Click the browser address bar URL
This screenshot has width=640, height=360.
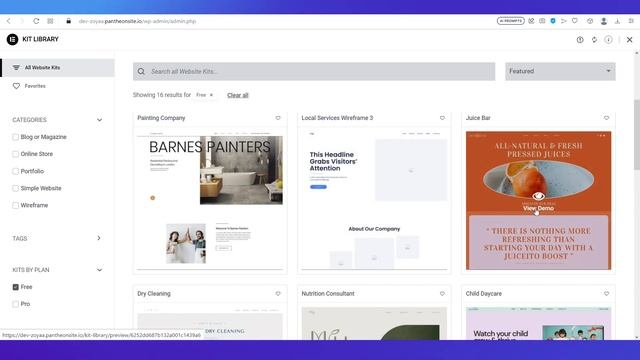click(x=137, y=21)
